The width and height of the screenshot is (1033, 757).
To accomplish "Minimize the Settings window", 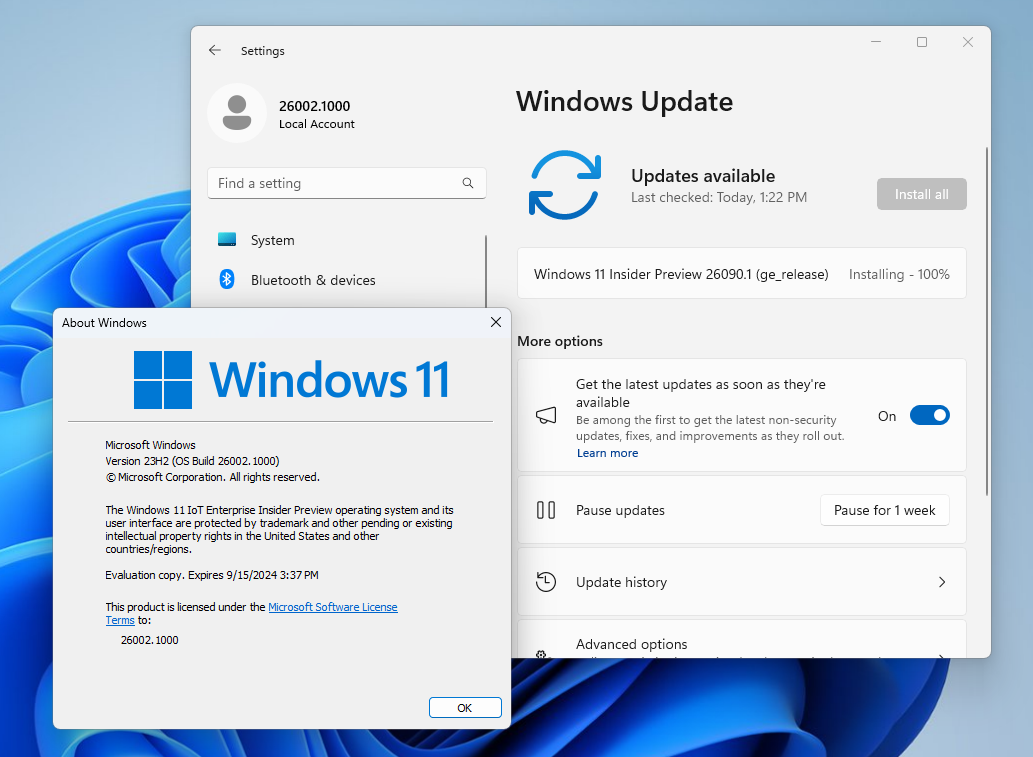I will 876,42.
